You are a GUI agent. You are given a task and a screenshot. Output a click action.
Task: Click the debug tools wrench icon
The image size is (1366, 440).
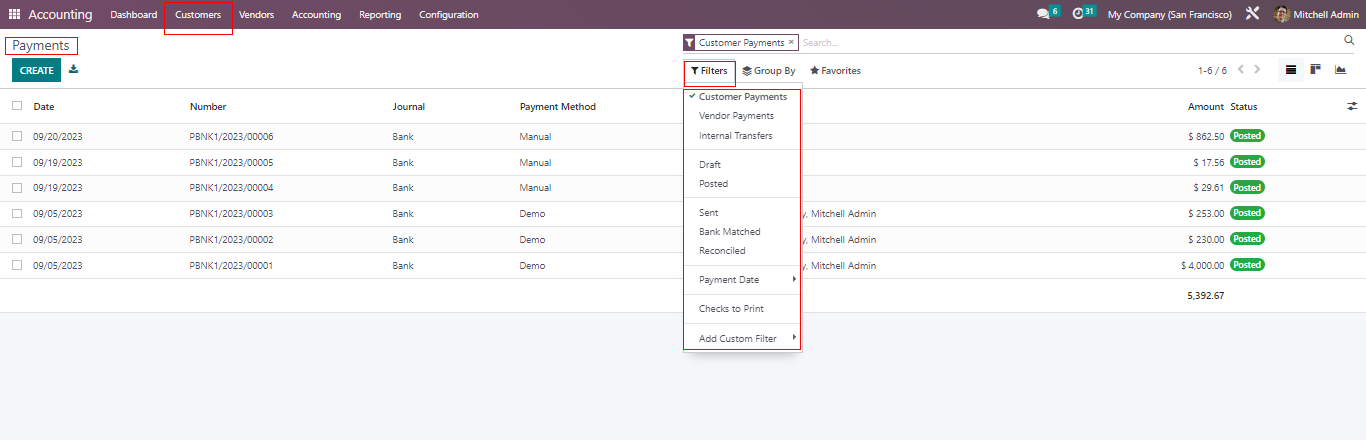pyautogui.click(x=1252, y=14)
